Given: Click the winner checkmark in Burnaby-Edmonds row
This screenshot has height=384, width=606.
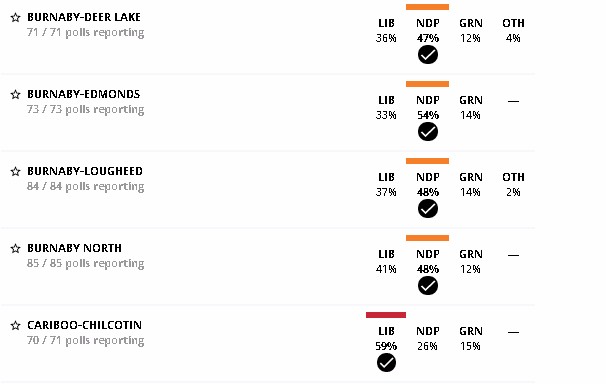Looking at the screenshot, I should 428,132.
